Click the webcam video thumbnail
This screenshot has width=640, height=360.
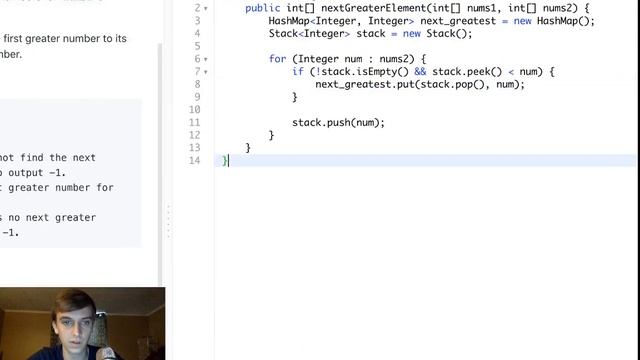(82, 324)
